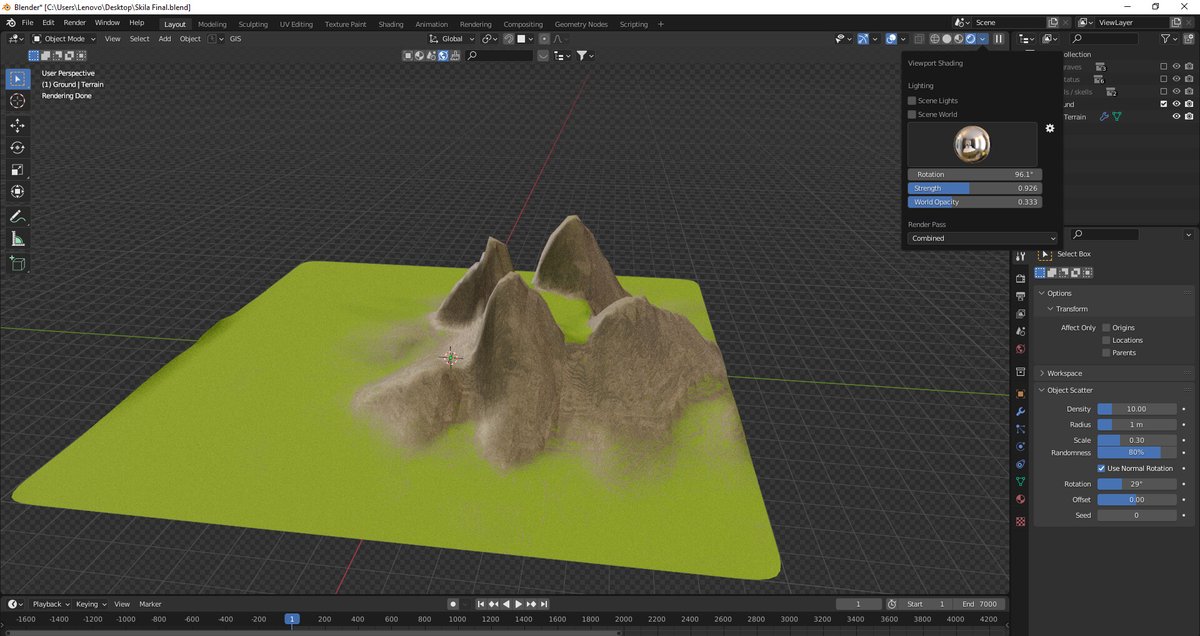This screenshot has height=636, width=1200.
Task: Click the End frame field showing 7000
Action: coord(980,604)
